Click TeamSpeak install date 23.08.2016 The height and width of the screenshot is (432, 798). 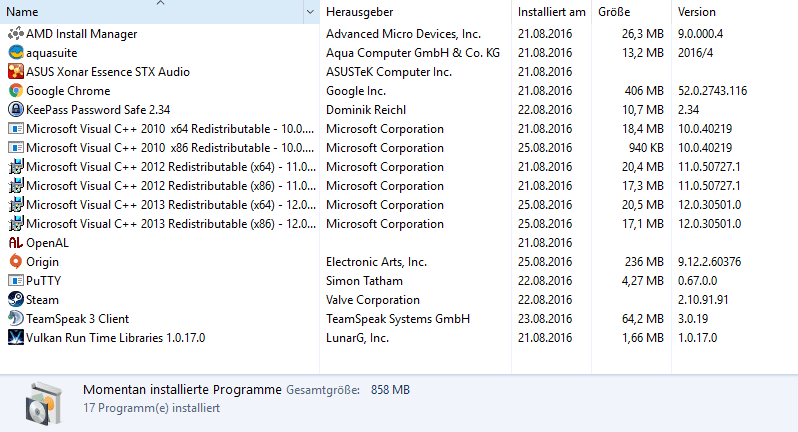(x=545, y=319)
